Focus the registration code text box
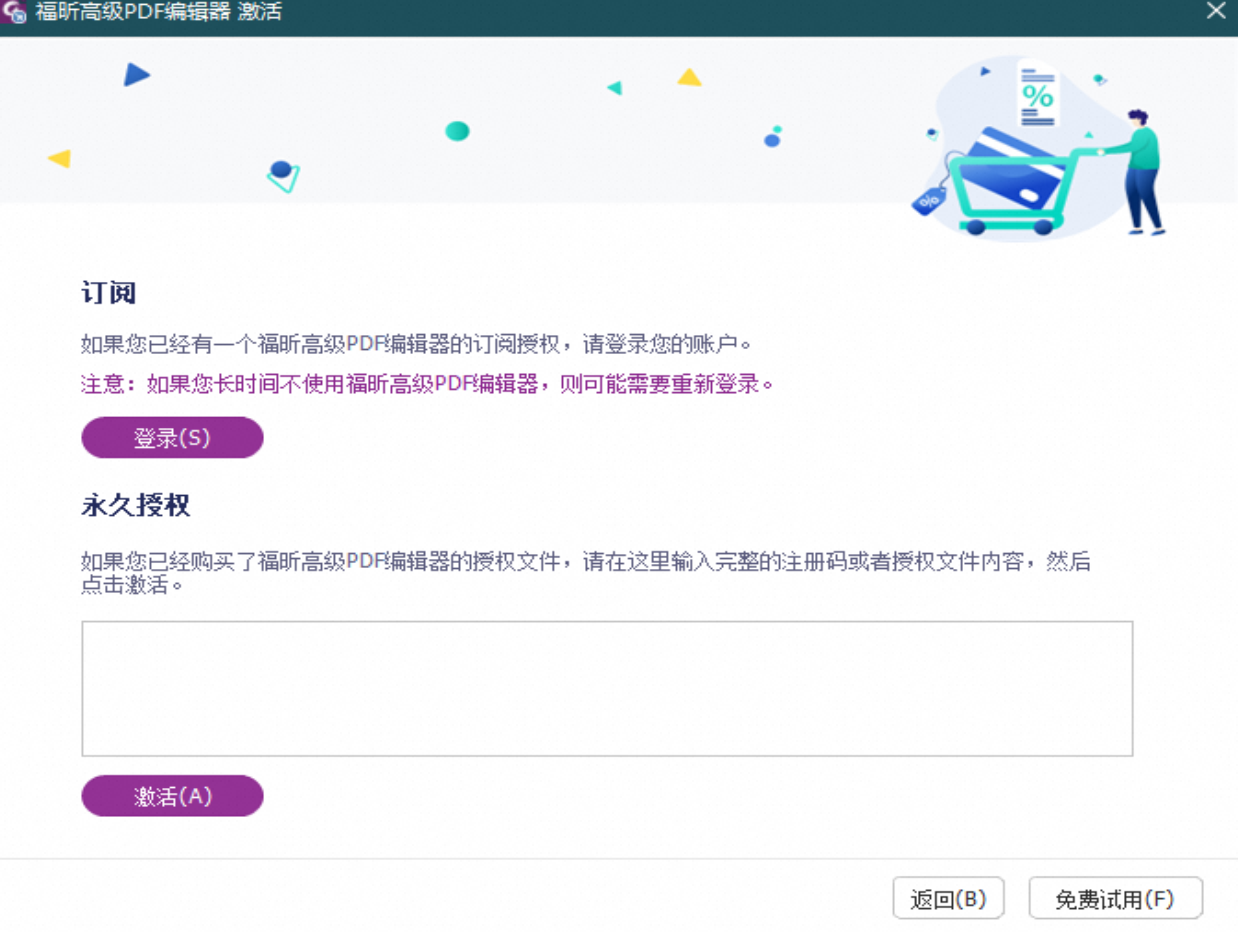 pyautogui.click(x=607, y=689)
